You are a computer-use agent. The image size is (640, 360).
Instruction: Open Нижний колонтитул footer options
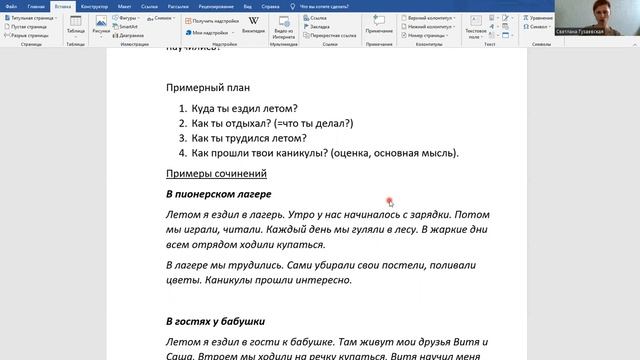[x=428, y=27]
